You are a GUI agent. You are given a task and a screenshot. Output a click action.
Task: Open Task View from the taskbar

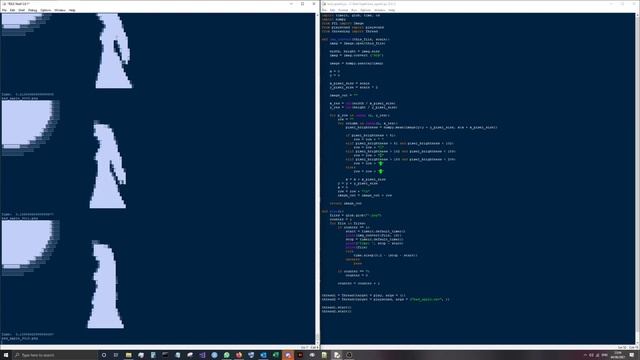point(116,355)
